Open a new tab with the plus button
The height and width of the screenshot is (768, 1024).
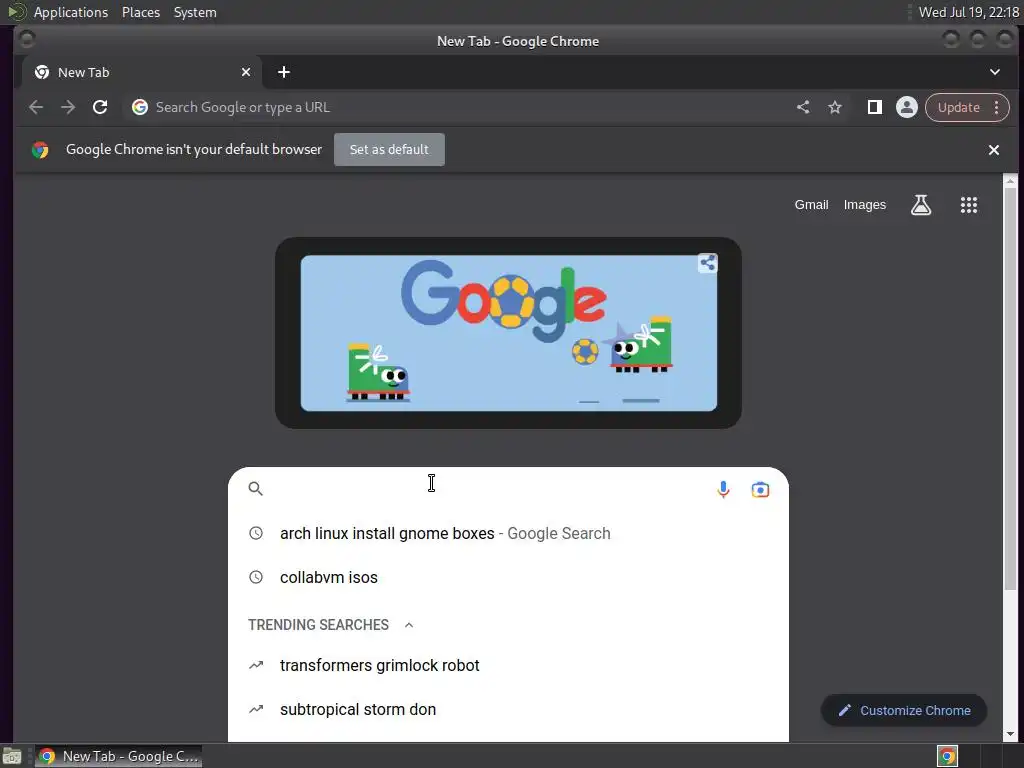tap(283, 72)
